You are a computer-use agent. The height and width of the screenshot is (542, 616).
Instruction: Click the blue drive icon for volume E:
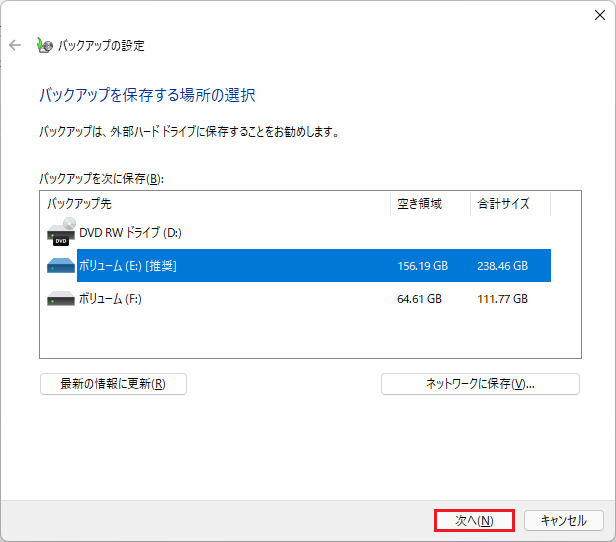[x=61, y=266]
